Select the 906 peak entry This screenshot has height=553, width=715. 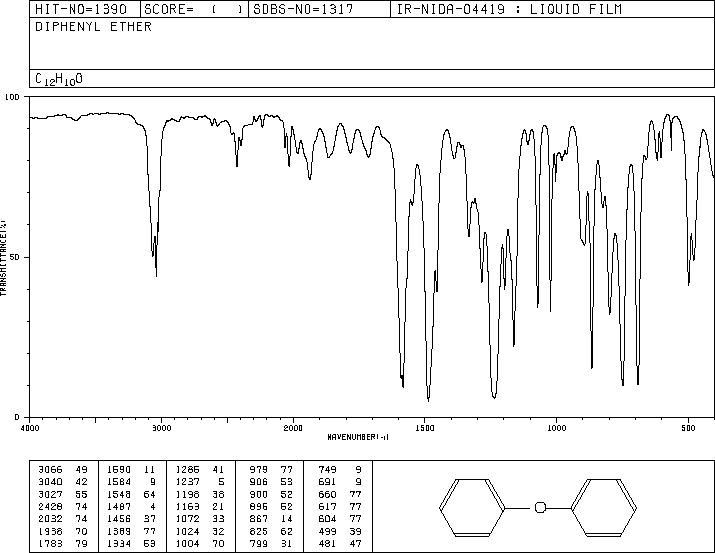tap(271, 482)
